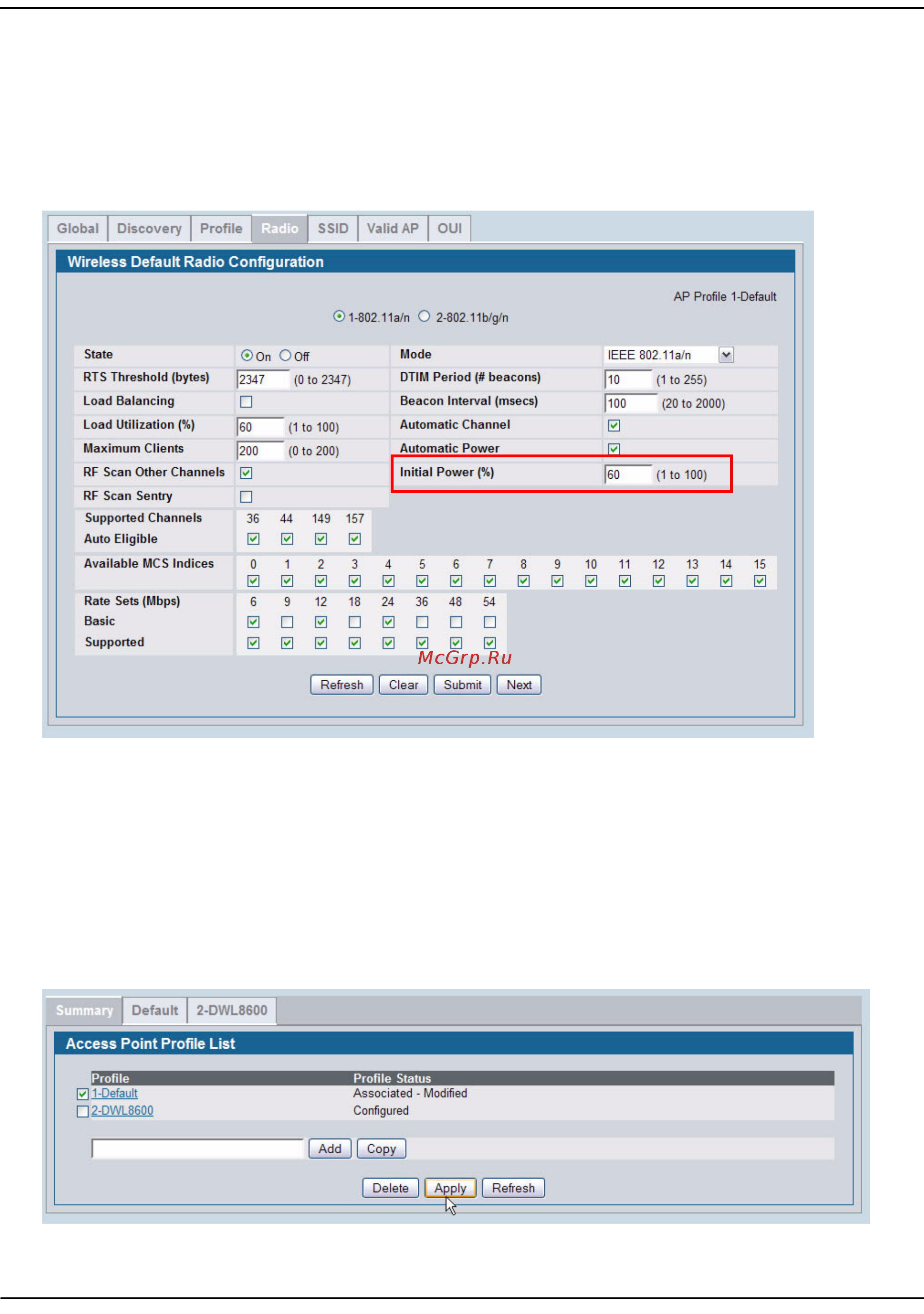Screen dimensions: 924x1314
Task: Click the Submit button
Action: [462, 685]
